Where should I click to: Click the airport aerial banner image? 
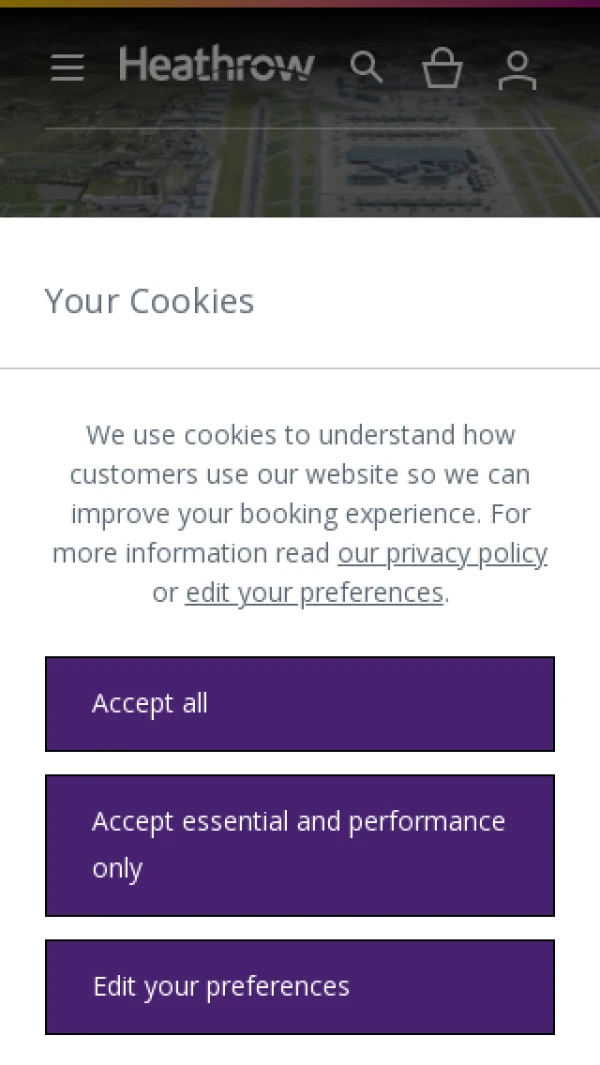click(x=300, y=170)
